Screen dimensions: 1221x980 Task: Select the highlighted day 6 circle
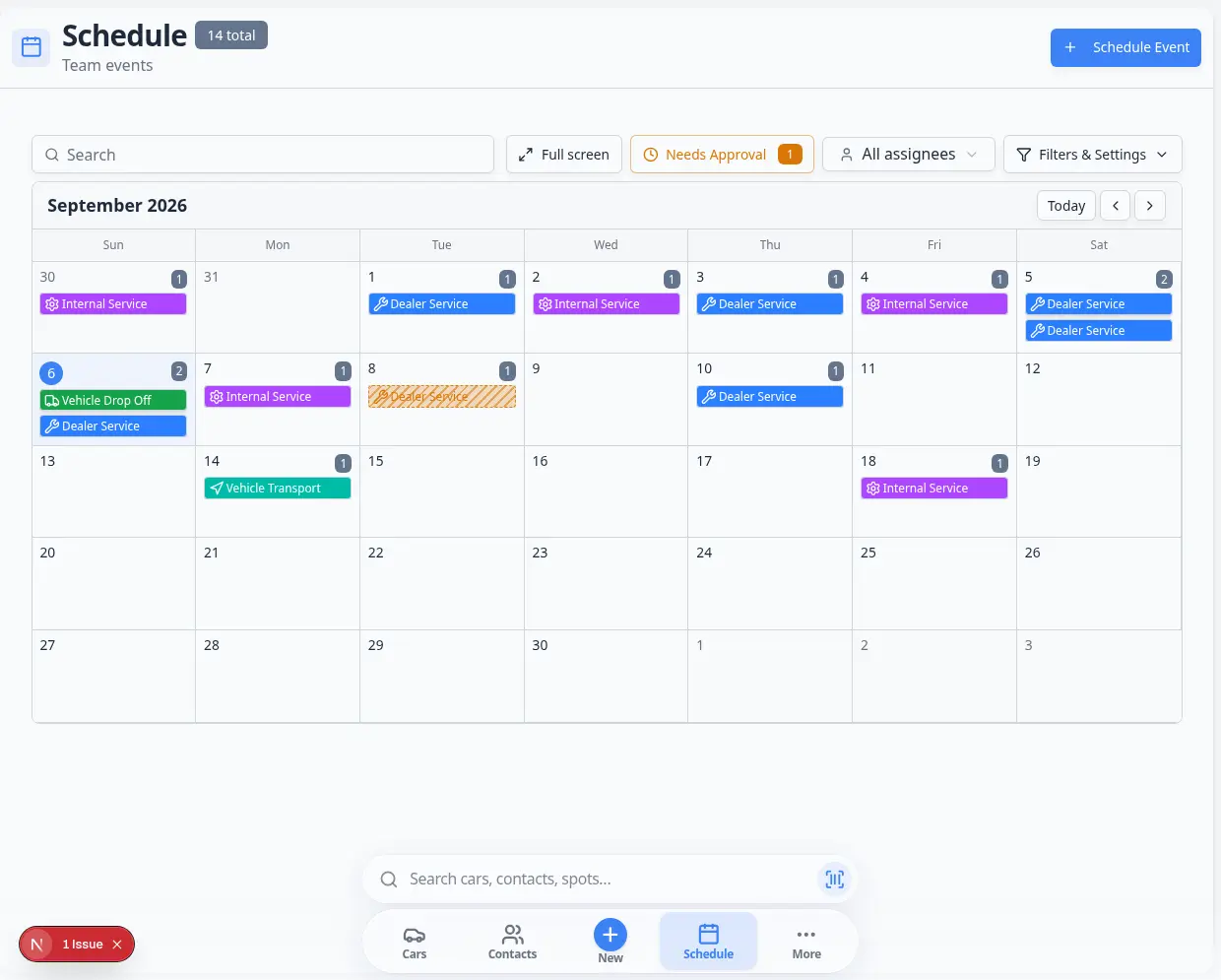point(51,373)
